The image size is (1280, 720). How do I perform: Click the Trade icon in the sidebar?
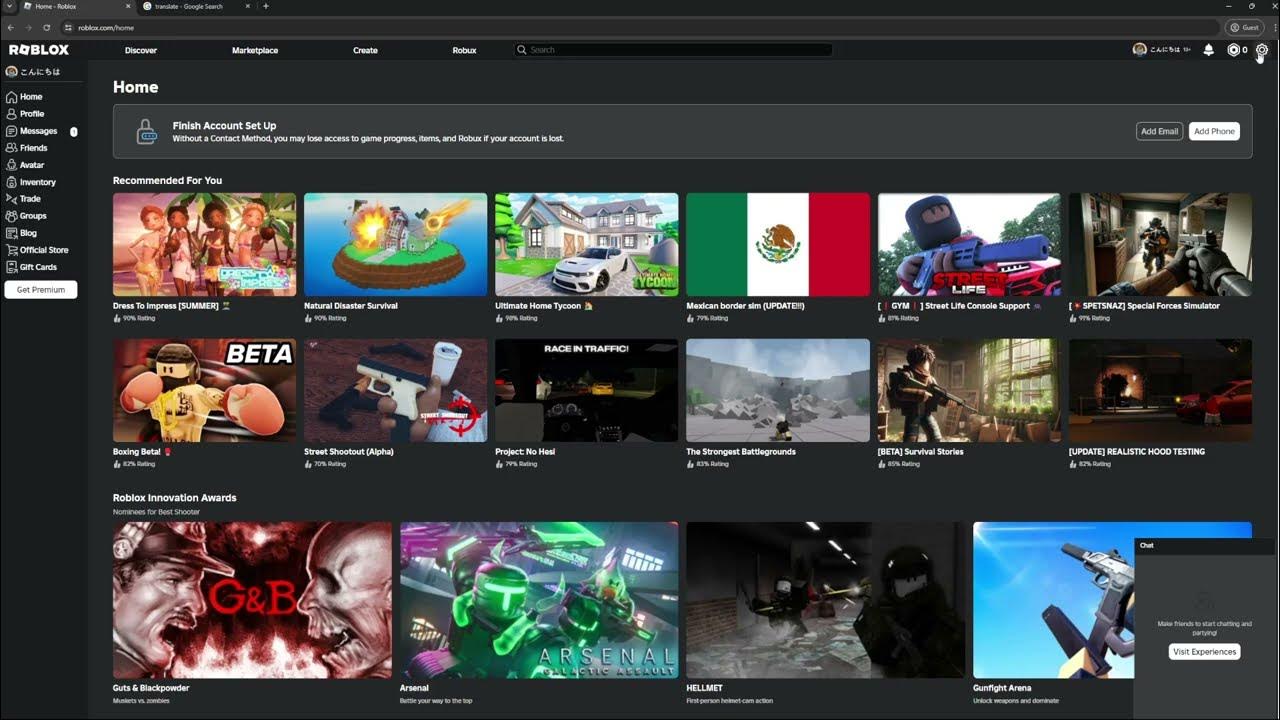[11, 199]
